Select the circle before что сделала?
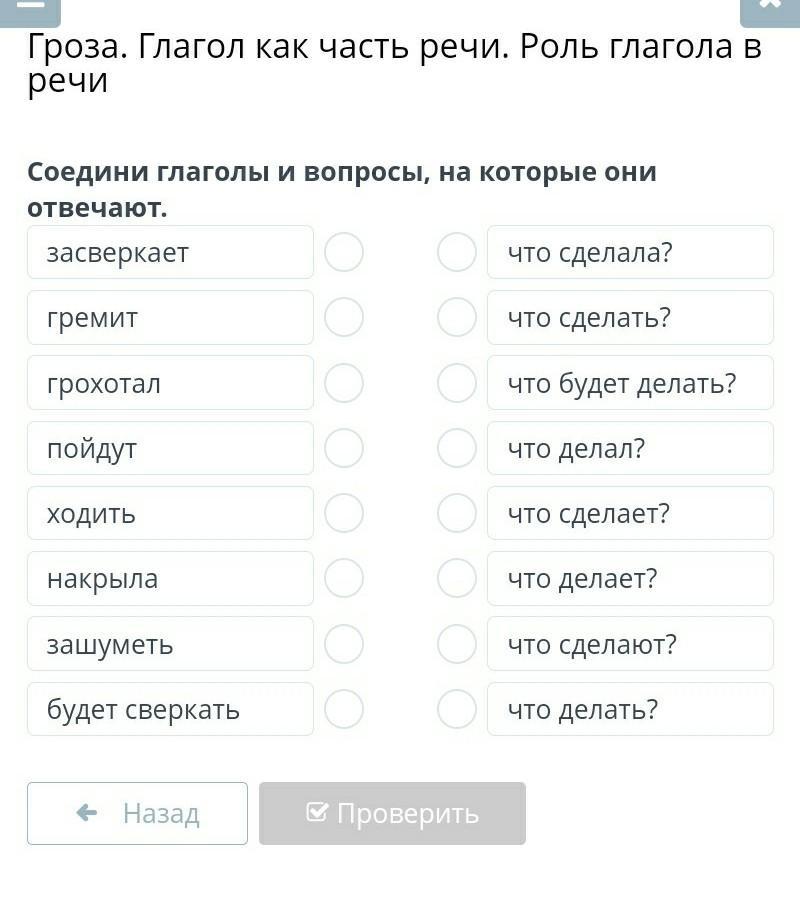The height and width of the screenshot is (923, 800). point(457,252)
